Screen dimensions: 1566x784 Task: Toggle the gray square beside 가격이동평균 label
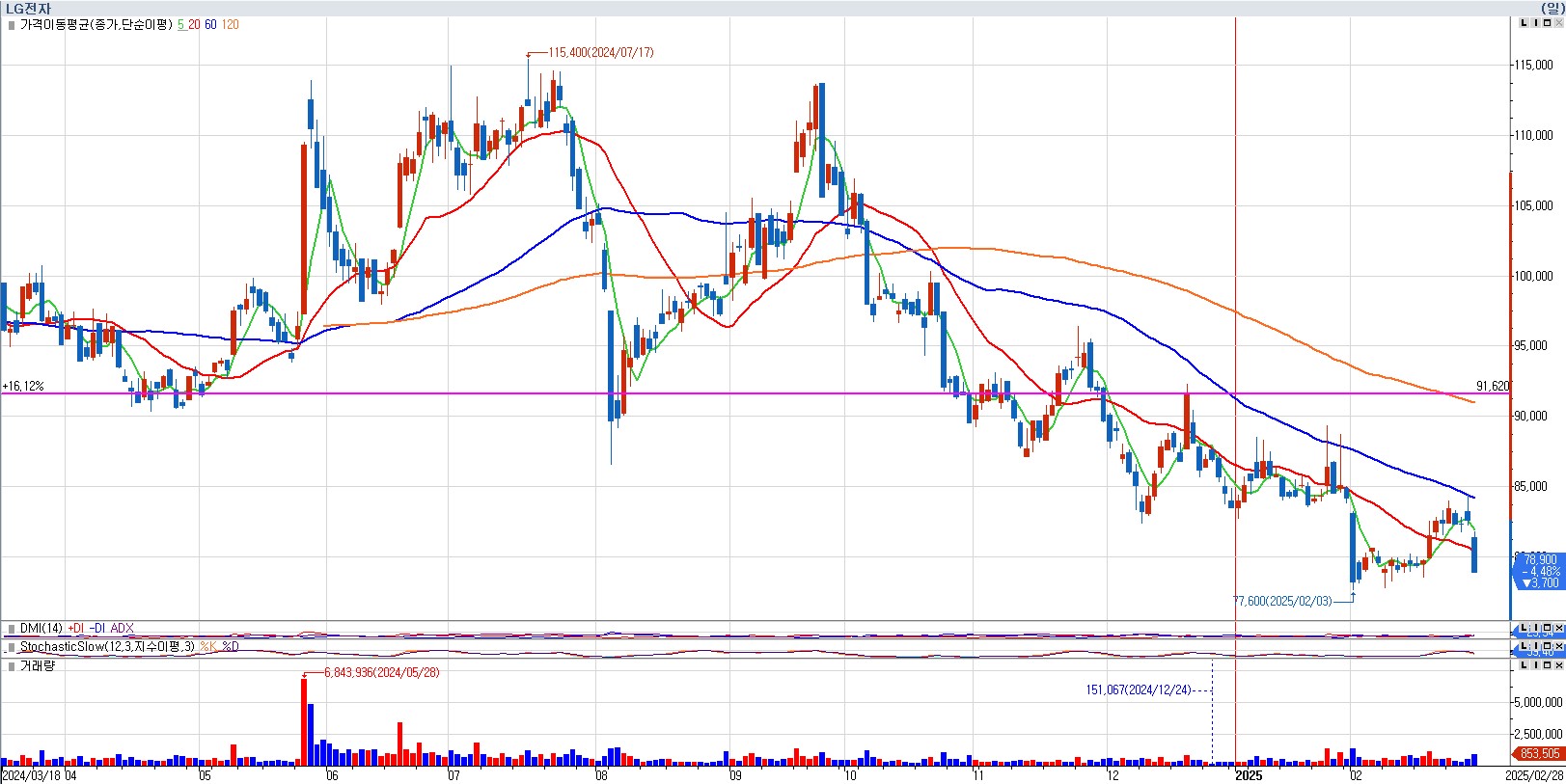point(11,25)
